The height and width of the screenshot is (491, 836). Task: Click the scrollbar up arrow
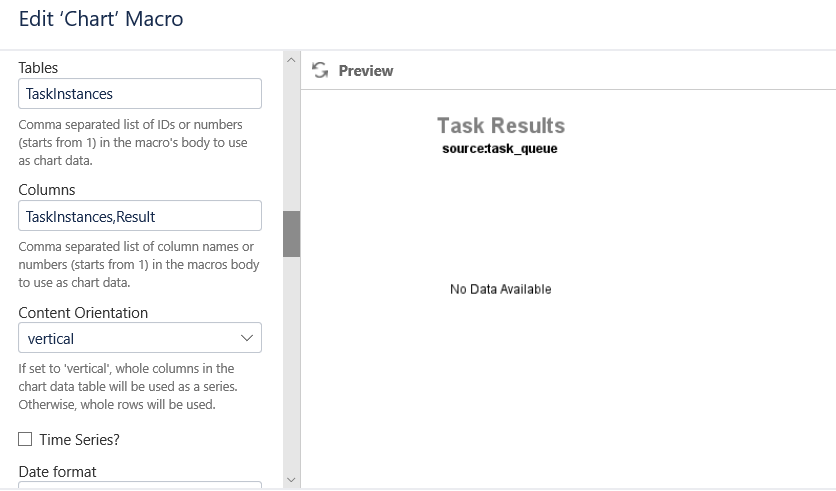click(291, 60)
